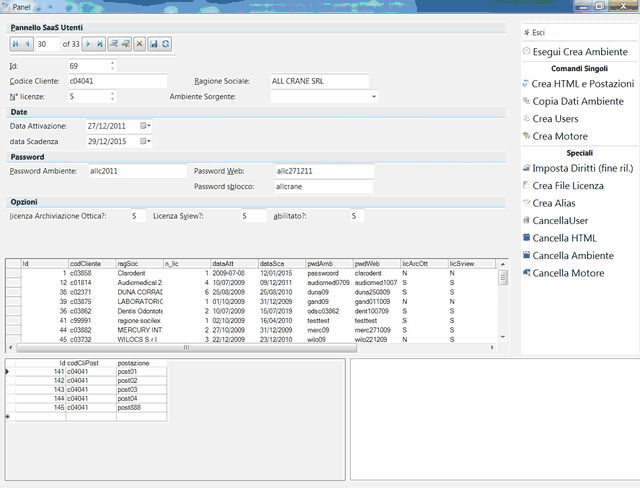The width and height of the screenshot is (640, 488).
Task: Jump to the last record arrow
Action: point(100,44)
